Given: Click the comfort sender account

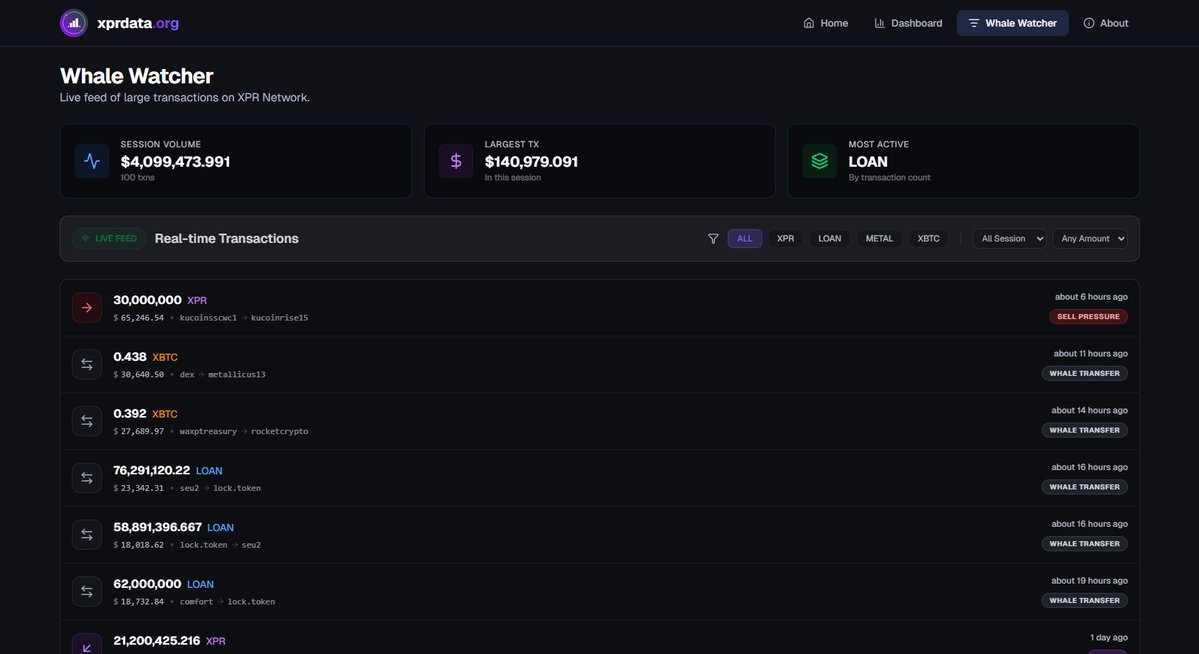Looking at the screenshot, I should click(x=197, y=601).
